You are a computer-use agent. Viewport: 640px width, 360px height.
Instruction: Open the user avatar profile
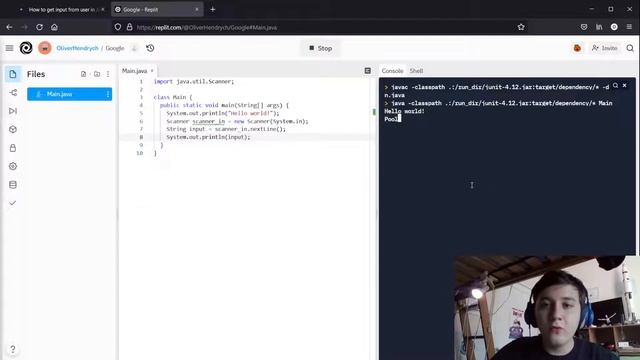45,48
